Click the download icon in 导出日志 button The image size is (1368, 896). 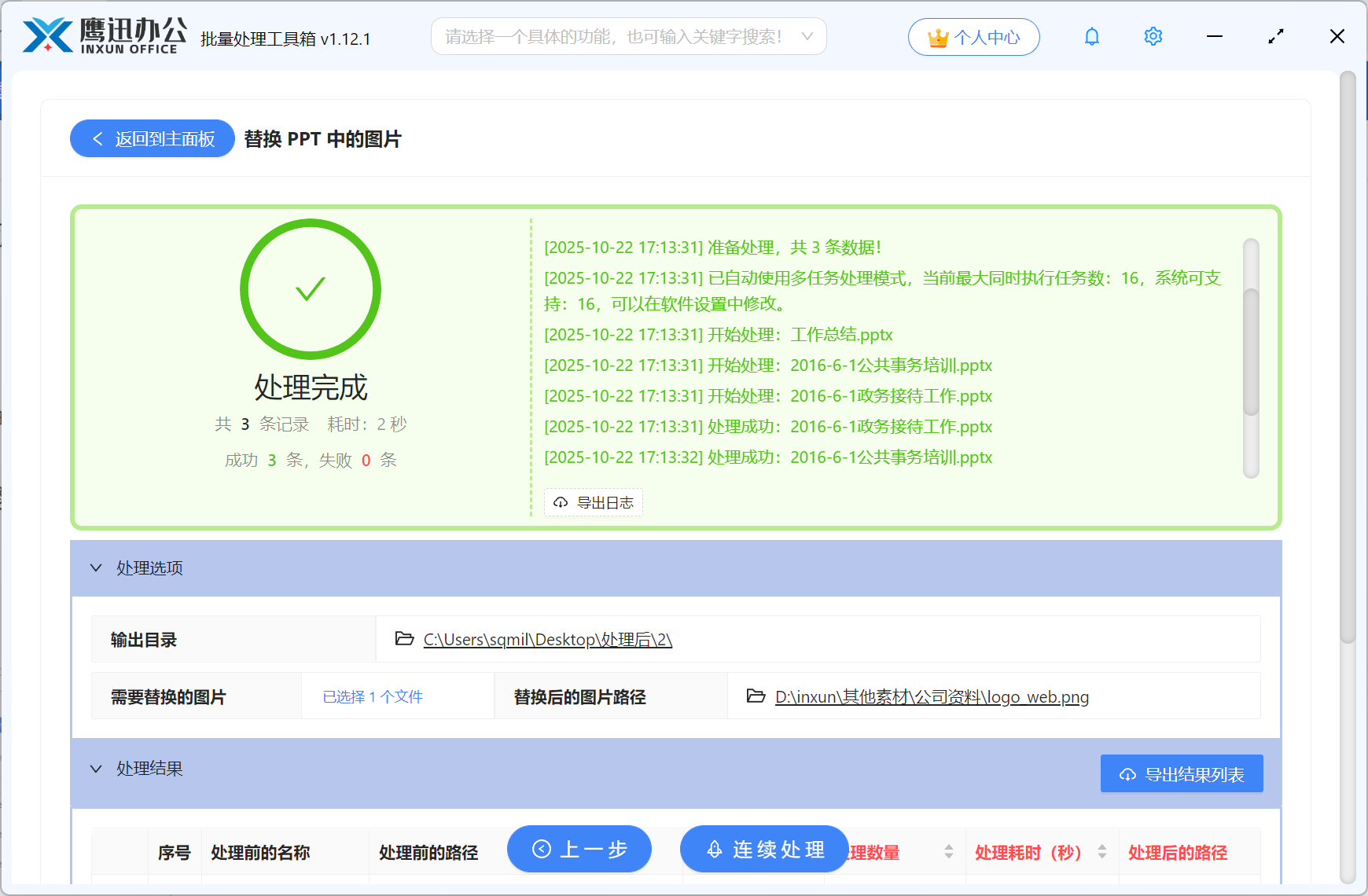[560, 502]
